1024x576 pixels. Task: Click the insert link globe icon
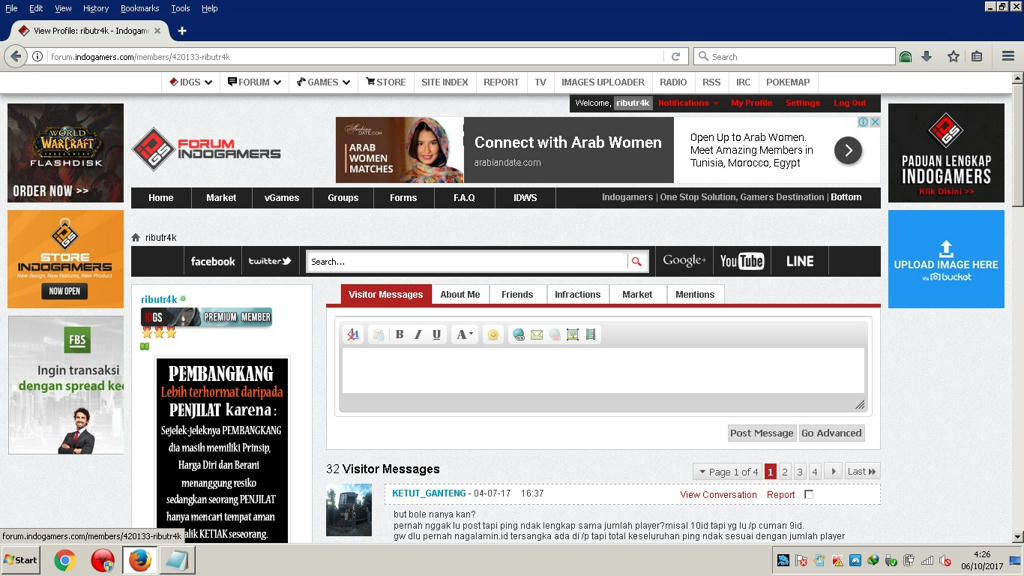point(519,334)
